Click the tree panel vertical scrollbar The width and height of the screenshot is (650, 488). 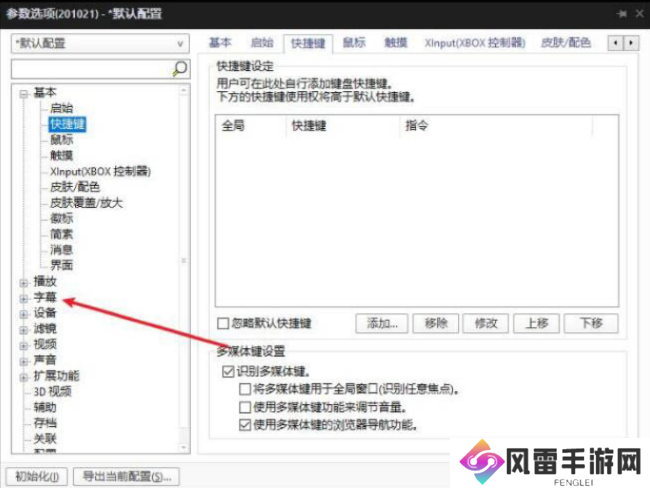tap(184, 269)
